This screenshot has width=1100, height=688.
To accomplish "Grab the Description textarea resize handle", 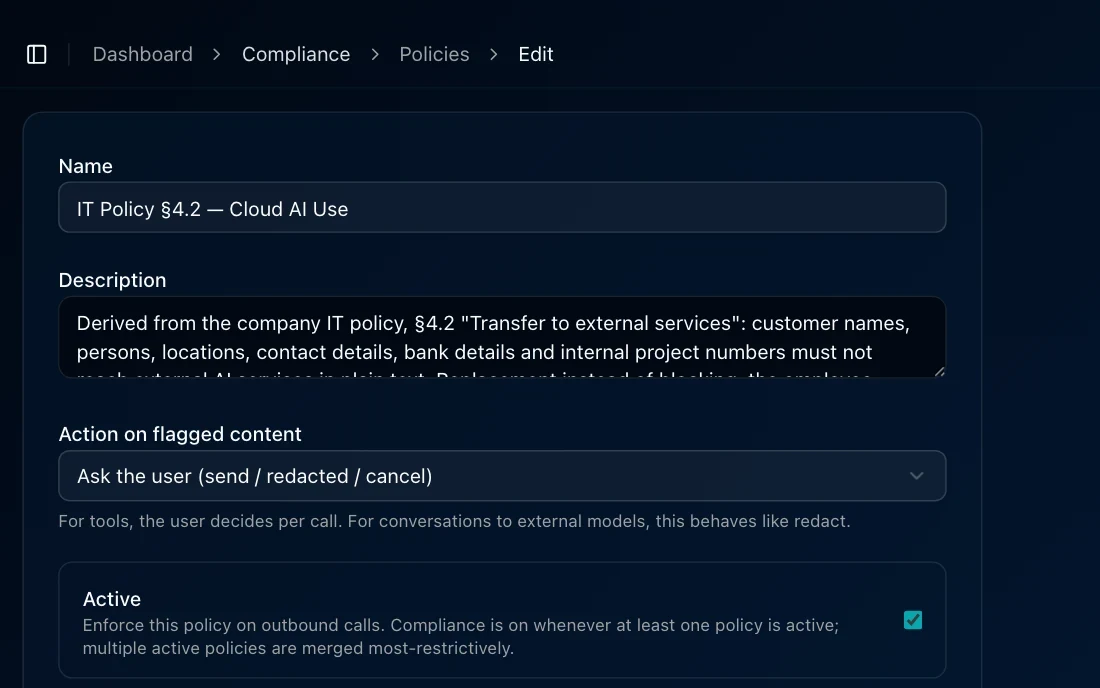I will 939,372.
